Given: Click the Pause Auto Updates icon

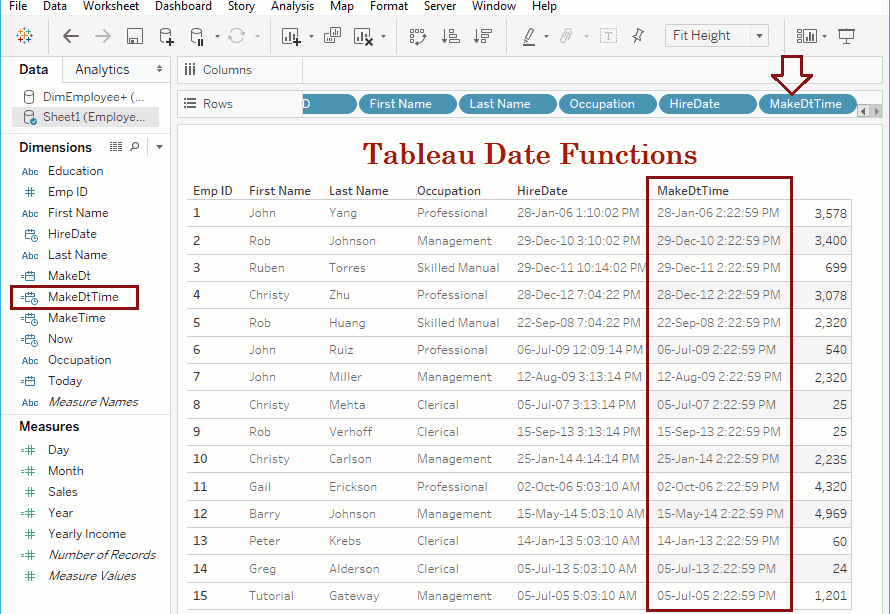Looking at the screenshot, I should pyautogui.click(x=197, y=36).
